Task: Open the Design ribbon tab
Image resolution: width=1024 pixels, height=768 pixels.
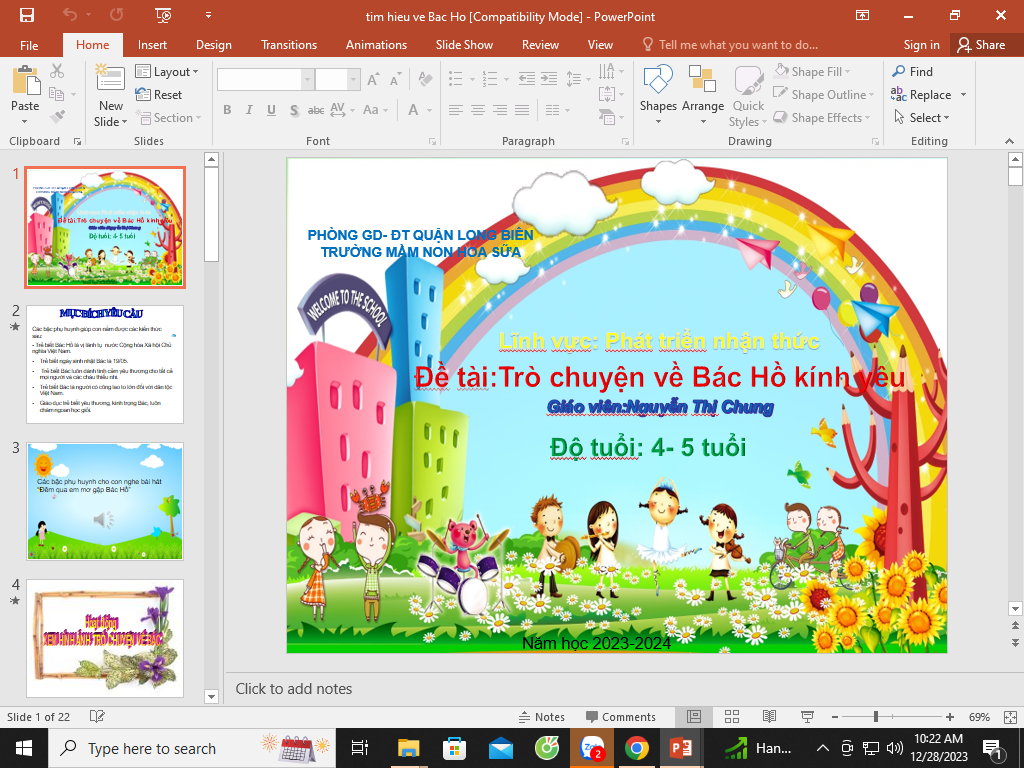Action: pos(213,45)
